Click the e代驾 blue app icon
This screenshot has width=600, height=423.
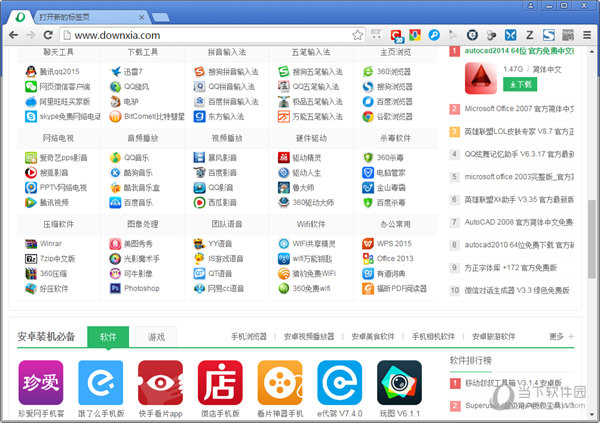click(340, 382)
